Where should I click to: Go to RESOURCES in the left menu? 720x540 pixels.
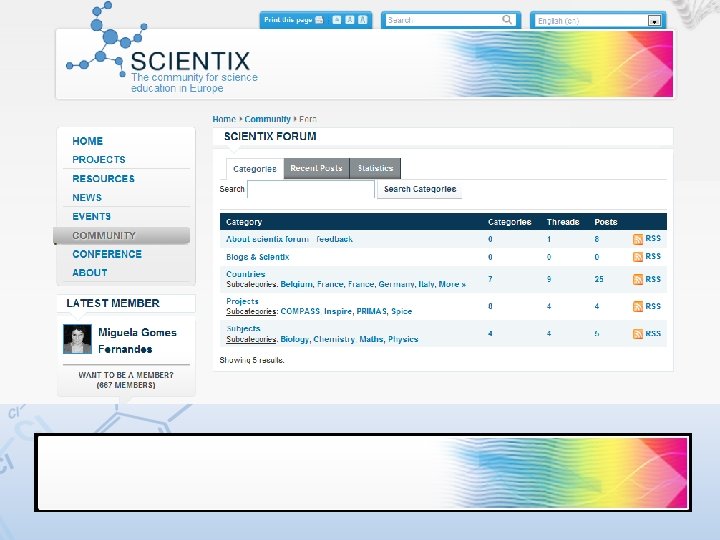(103, 179)
